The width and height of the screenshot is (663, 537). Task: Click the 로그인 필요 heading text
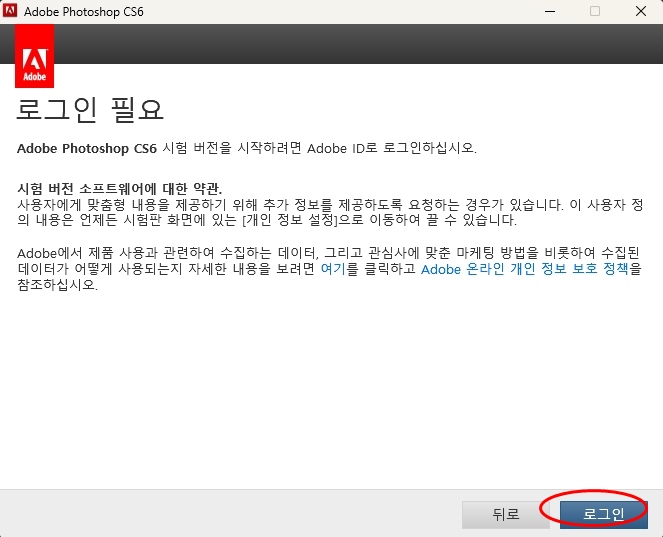90,110
